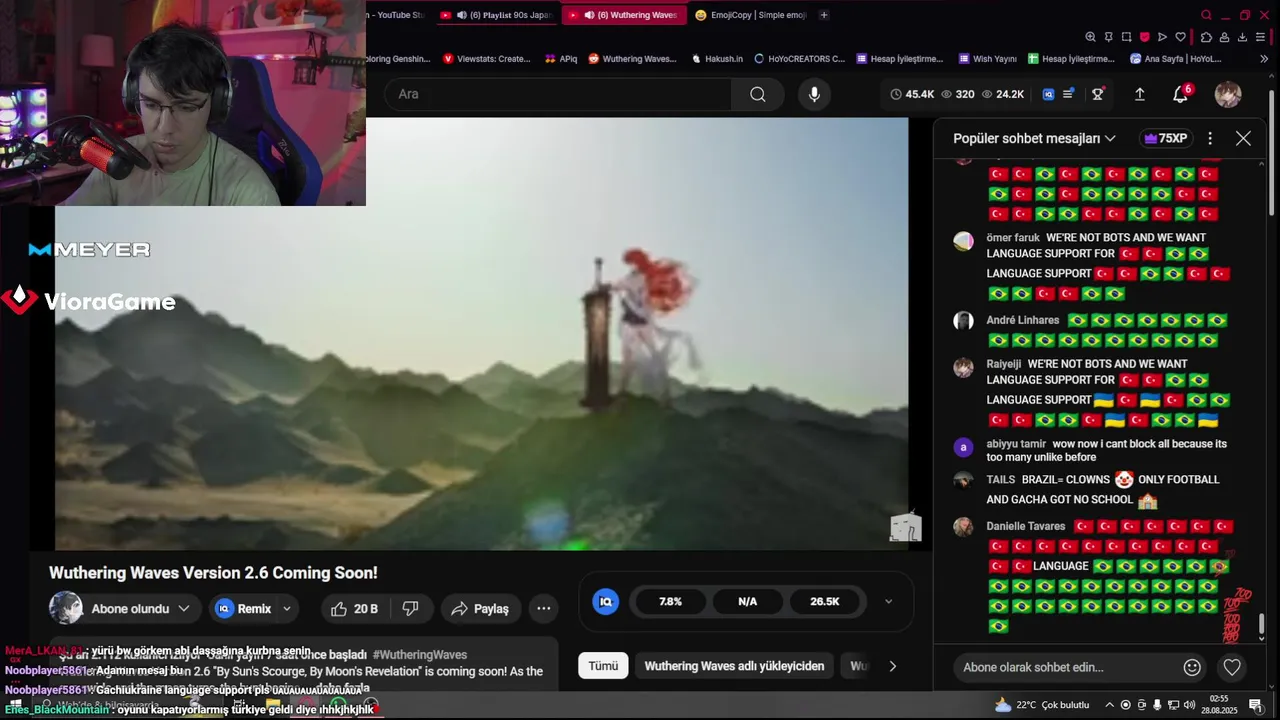
Task: Open the extensions puzzle icon
Action: (x=1206, y=37)
